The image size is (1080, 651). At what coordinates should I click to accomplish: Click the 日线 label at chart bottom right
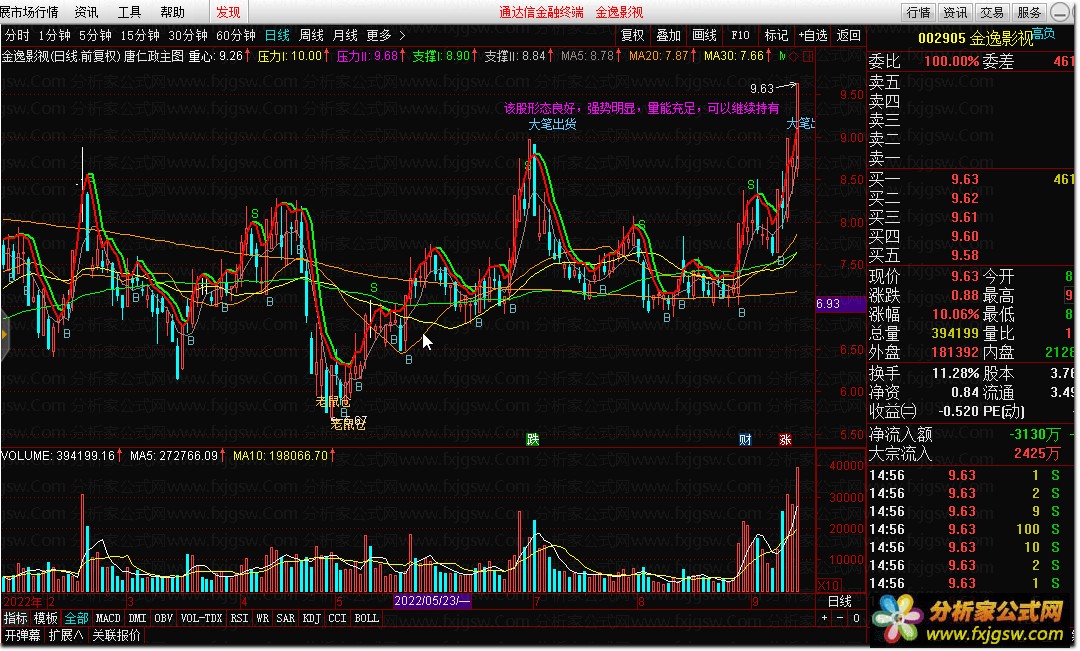[840, 601]
